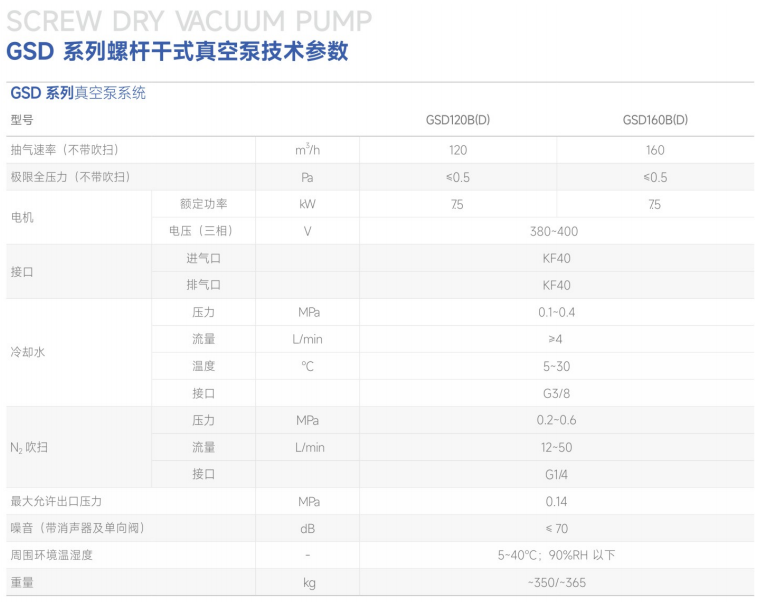Click the '冷却水' category label
Image resolution: width=762 pixels, height=616 pixels.
pyautogui.click(x=28, y=353)
